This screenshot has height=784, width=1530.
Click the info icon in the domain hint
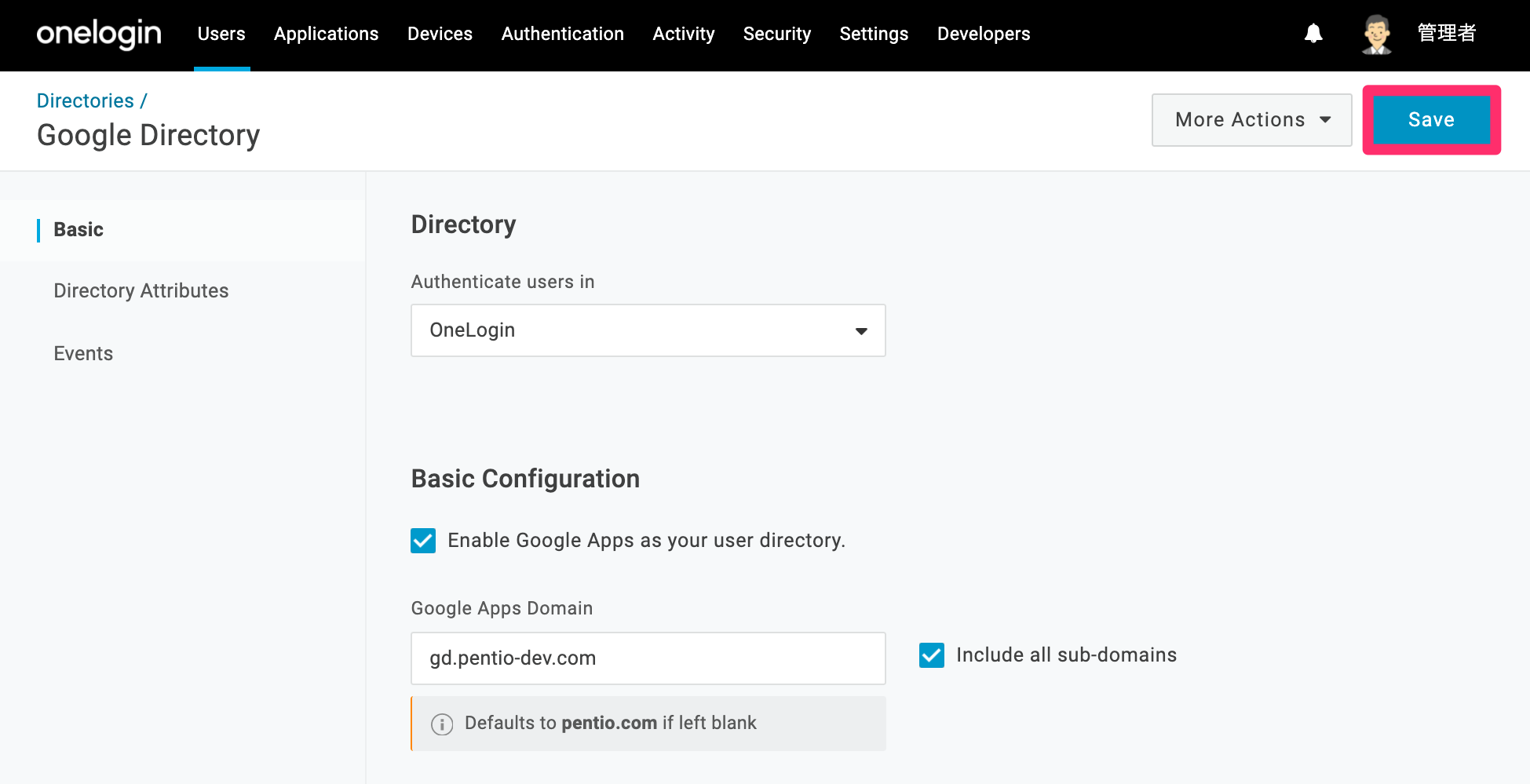pyautogui.click(x=442, y=724)
